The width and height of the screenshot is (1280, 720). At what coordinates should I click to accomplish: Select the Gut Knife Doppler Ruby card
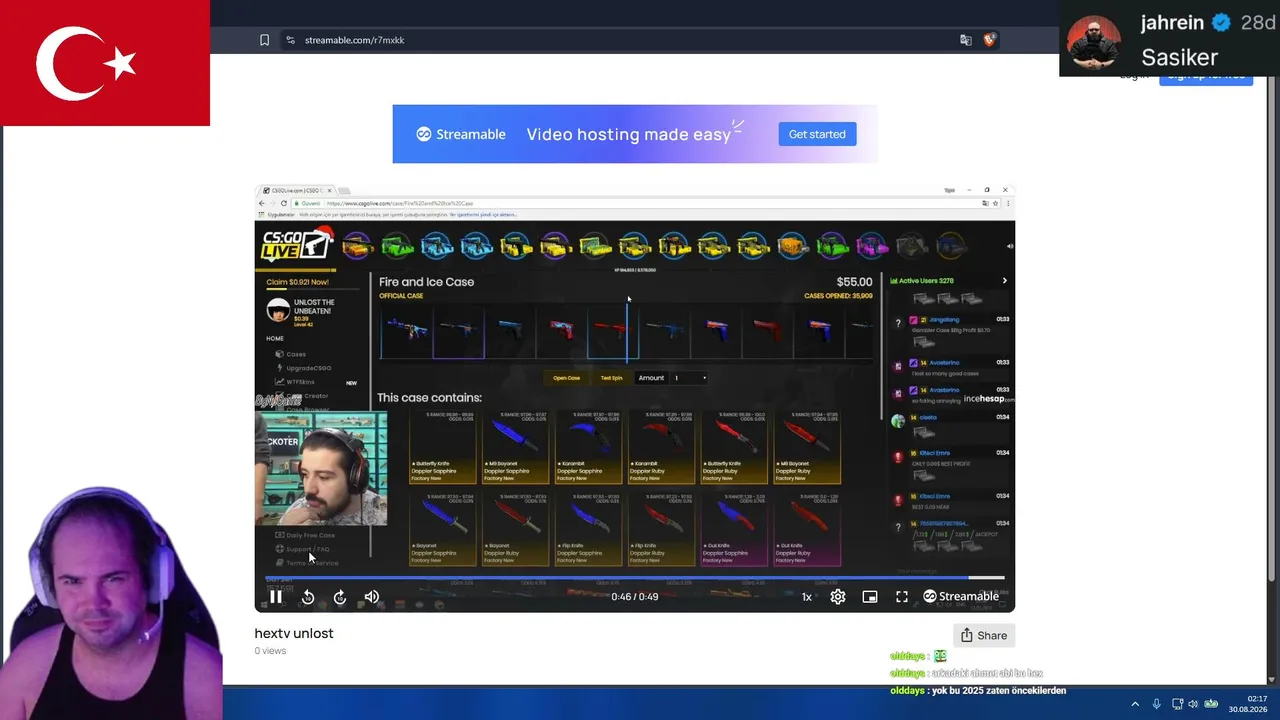pos(807,529)
